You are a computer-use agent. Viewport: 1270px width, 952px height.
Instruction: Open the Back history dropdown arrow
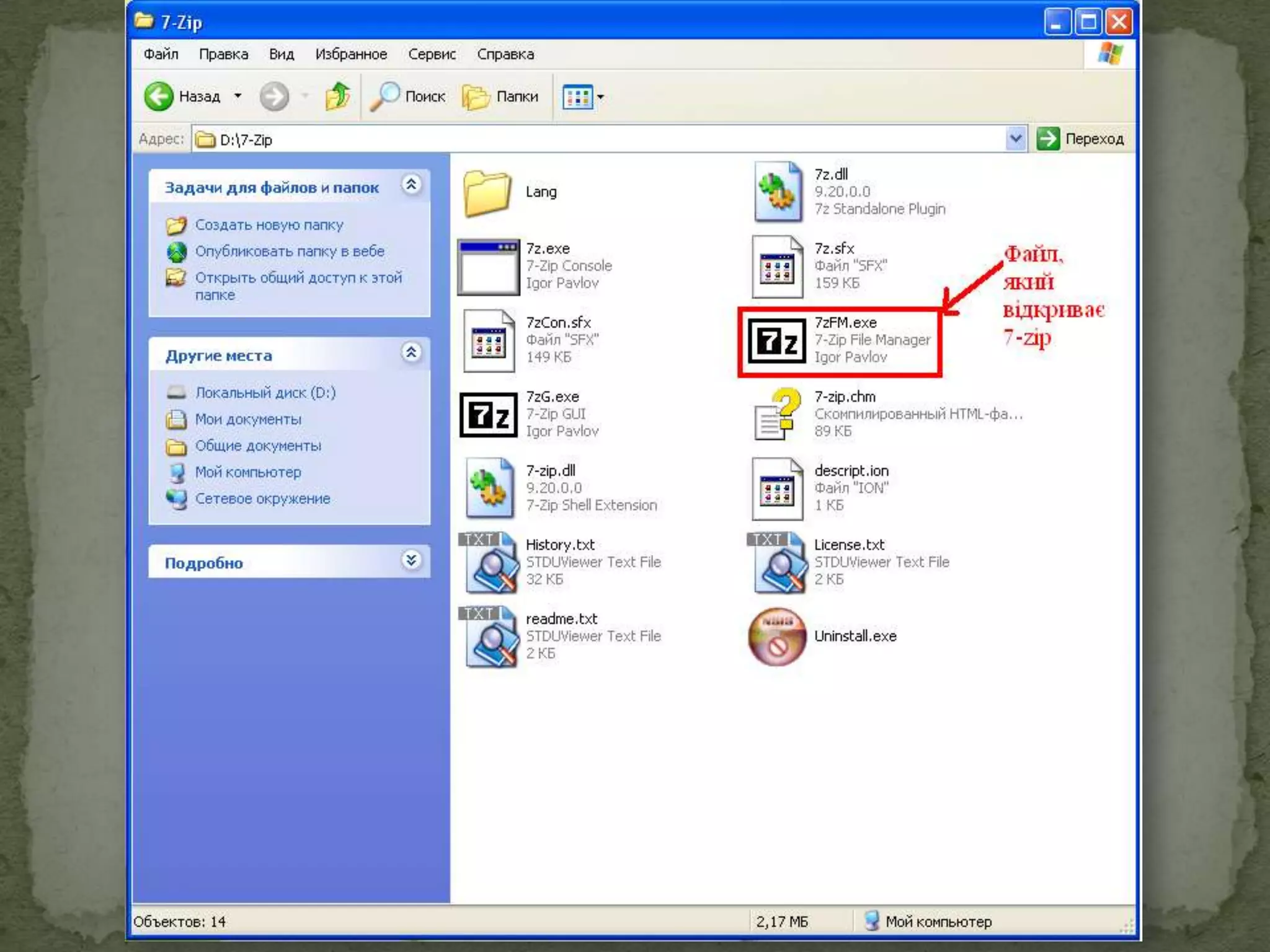click(238, 97)
